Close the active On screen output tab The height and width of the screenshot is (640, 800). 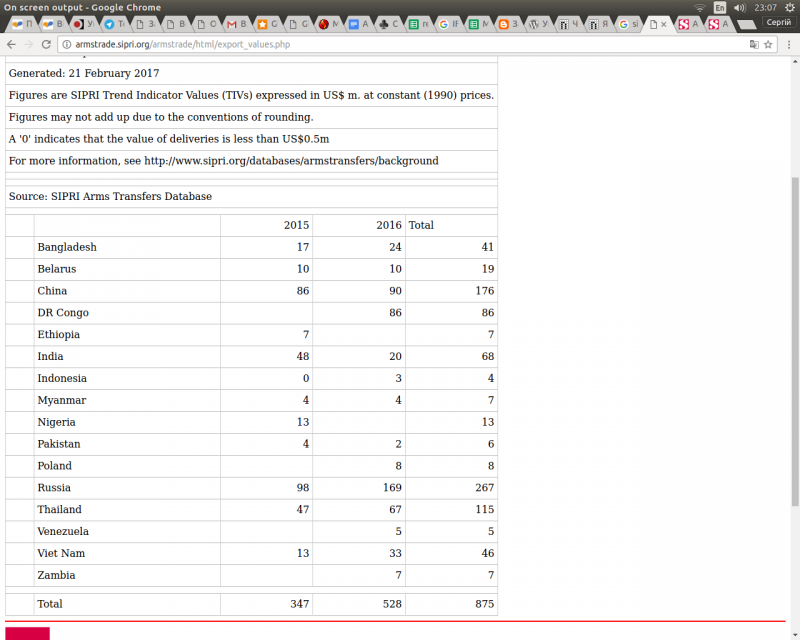(x=663, y=24)
